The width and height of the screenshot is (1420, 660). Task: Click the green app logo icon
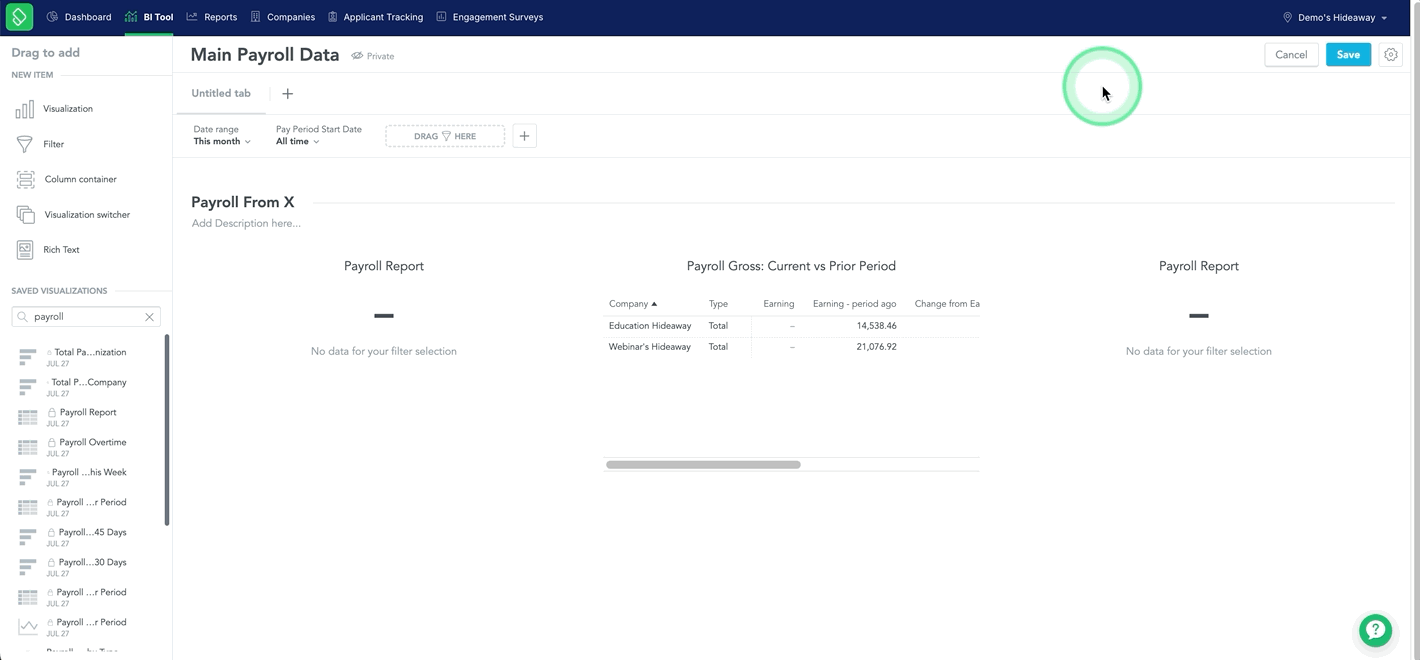point(19,17)
